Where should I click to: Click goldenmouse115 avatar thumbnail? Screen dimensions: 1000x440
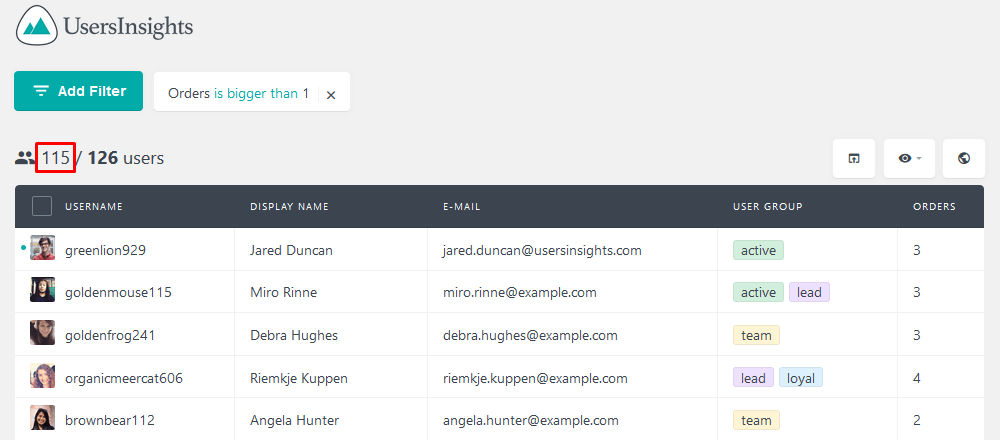point(42,290)
